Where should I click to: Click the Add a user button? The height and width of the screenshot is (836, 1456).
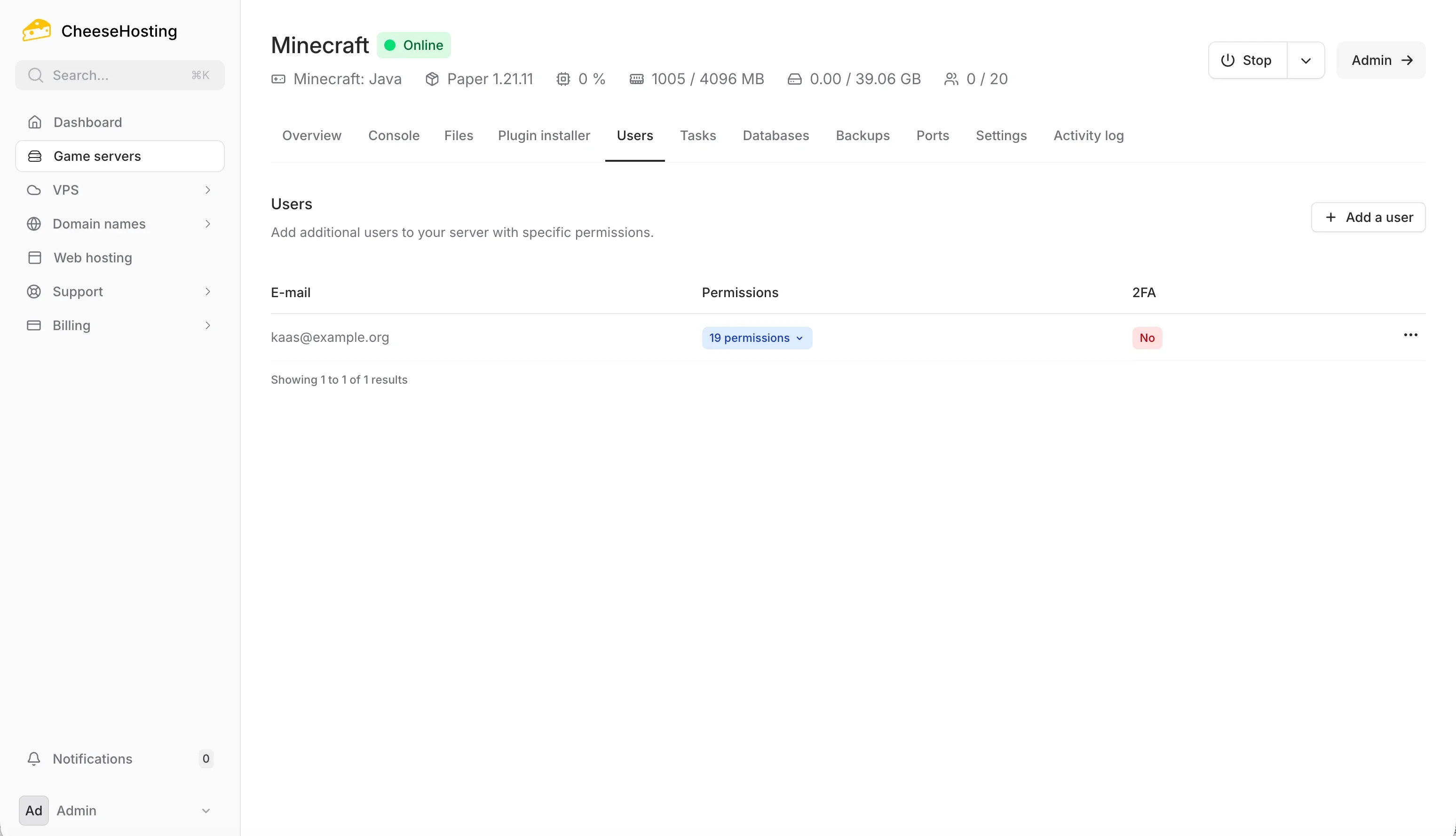tap(1369, 216)
